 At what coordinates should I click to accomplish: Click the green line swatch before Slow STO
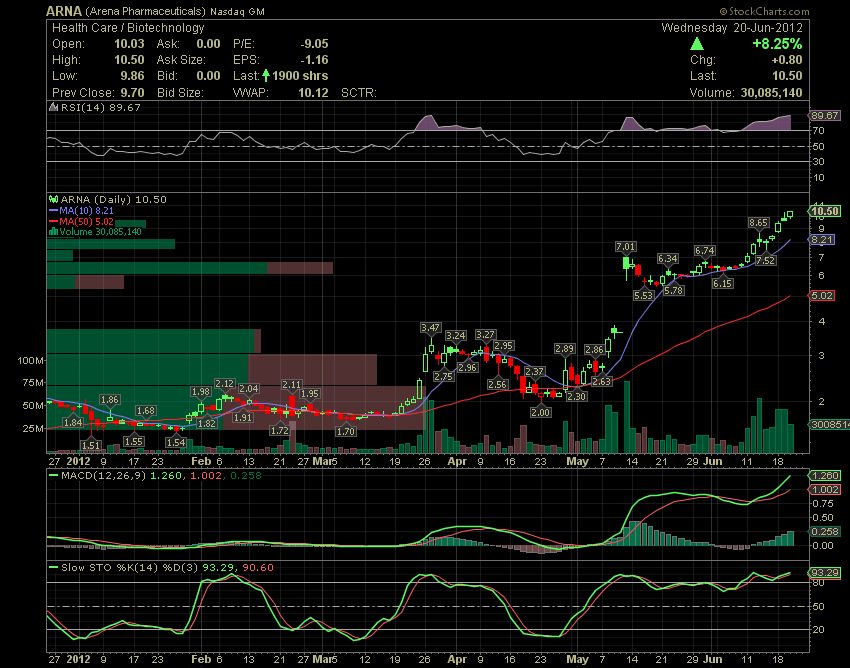(53, 568)
